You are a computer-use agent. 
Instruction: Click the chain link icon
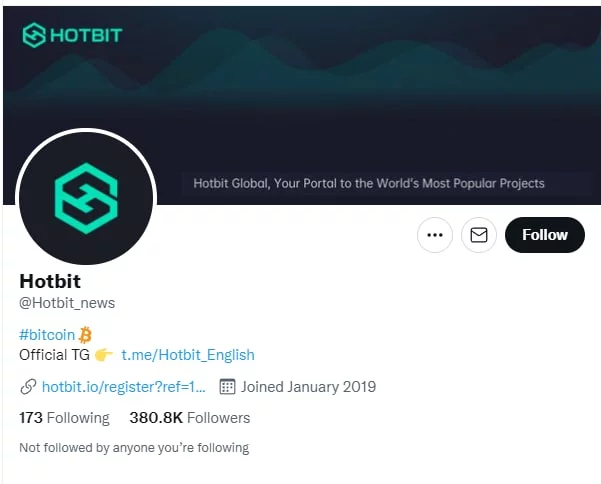point(28,386)
